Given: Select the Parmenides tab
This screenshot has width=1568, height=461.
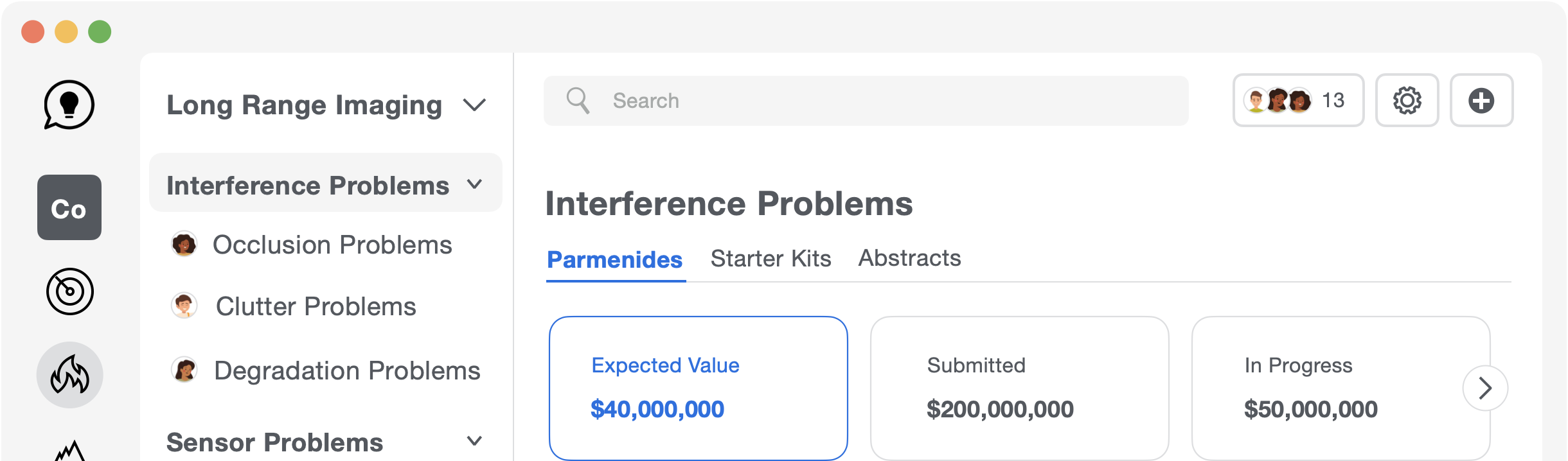Looking at the screenshot, I should pyautogui.click(x=615, y=260).
